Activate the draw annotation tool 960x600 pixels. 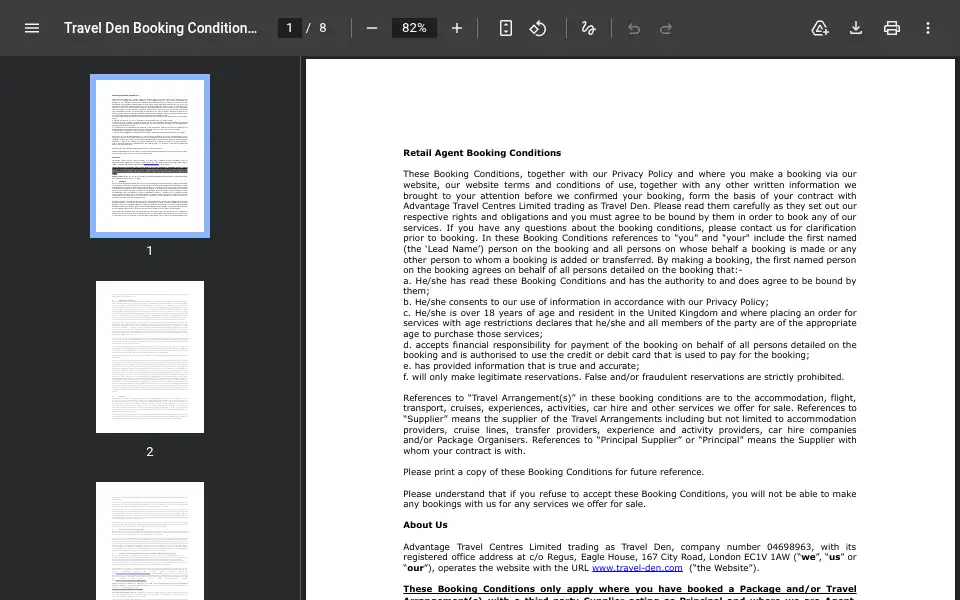(x=588, y=28)
